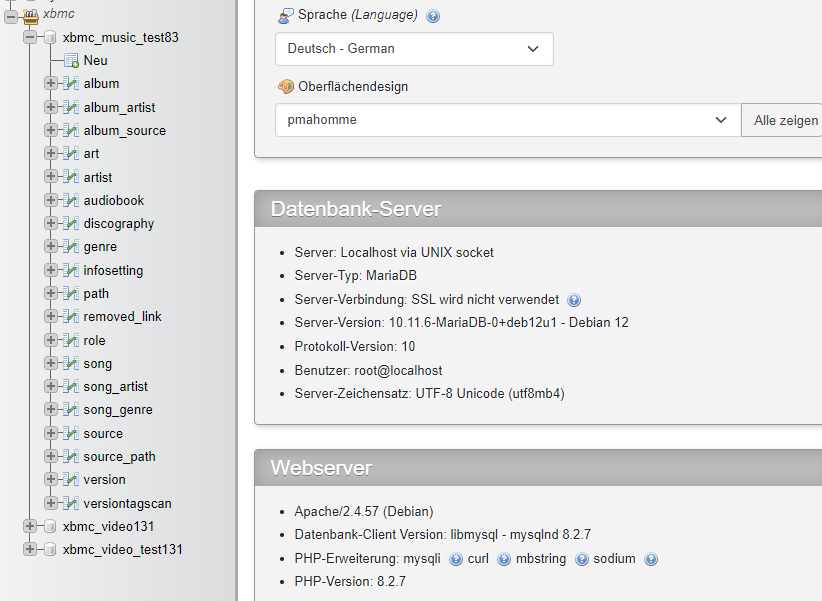Click the database icon for xbmc_video131
The height and width of the screenshot is (601, 822).
50,526
